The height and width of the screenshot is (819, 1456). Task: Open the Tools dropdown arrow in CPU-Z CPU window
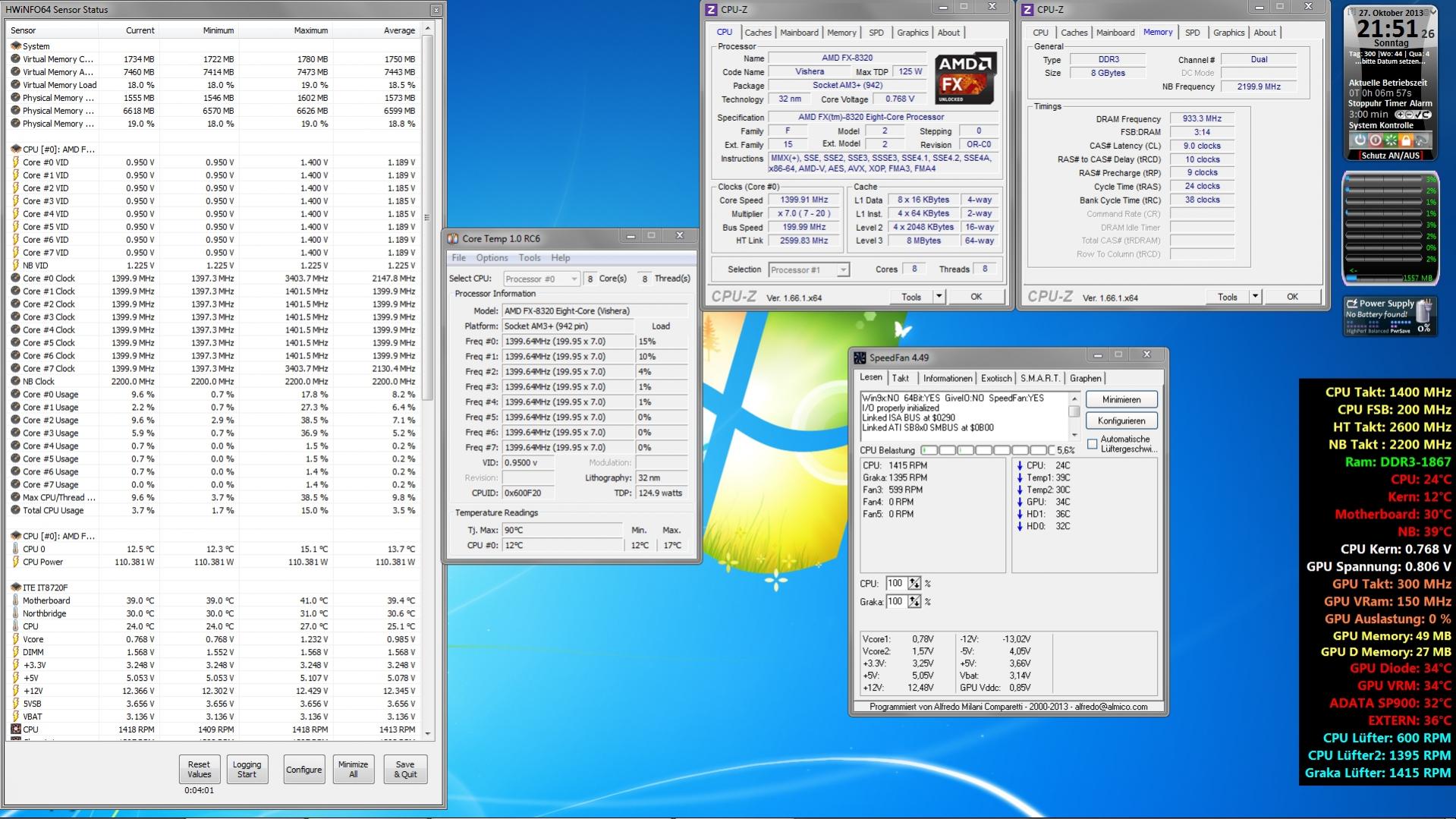[x=939, y=297]
